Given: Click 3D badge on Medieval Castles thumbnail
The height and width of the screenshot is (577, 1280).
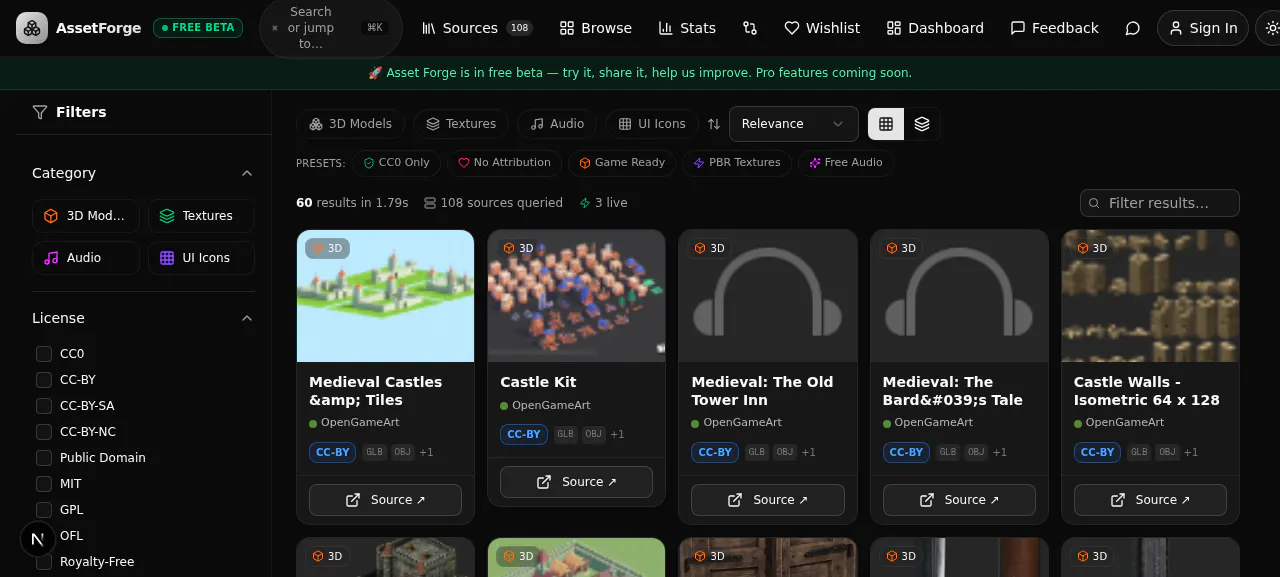Looking at the screenshot, I should coord(328,248).
